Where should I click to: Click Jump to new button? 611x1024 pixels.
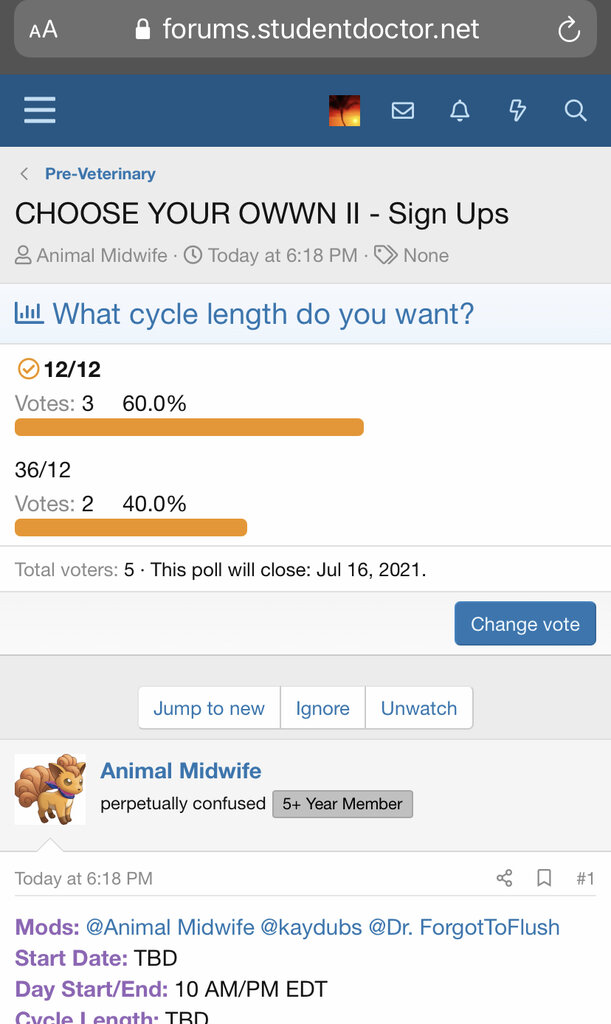[x=209, y=708]
